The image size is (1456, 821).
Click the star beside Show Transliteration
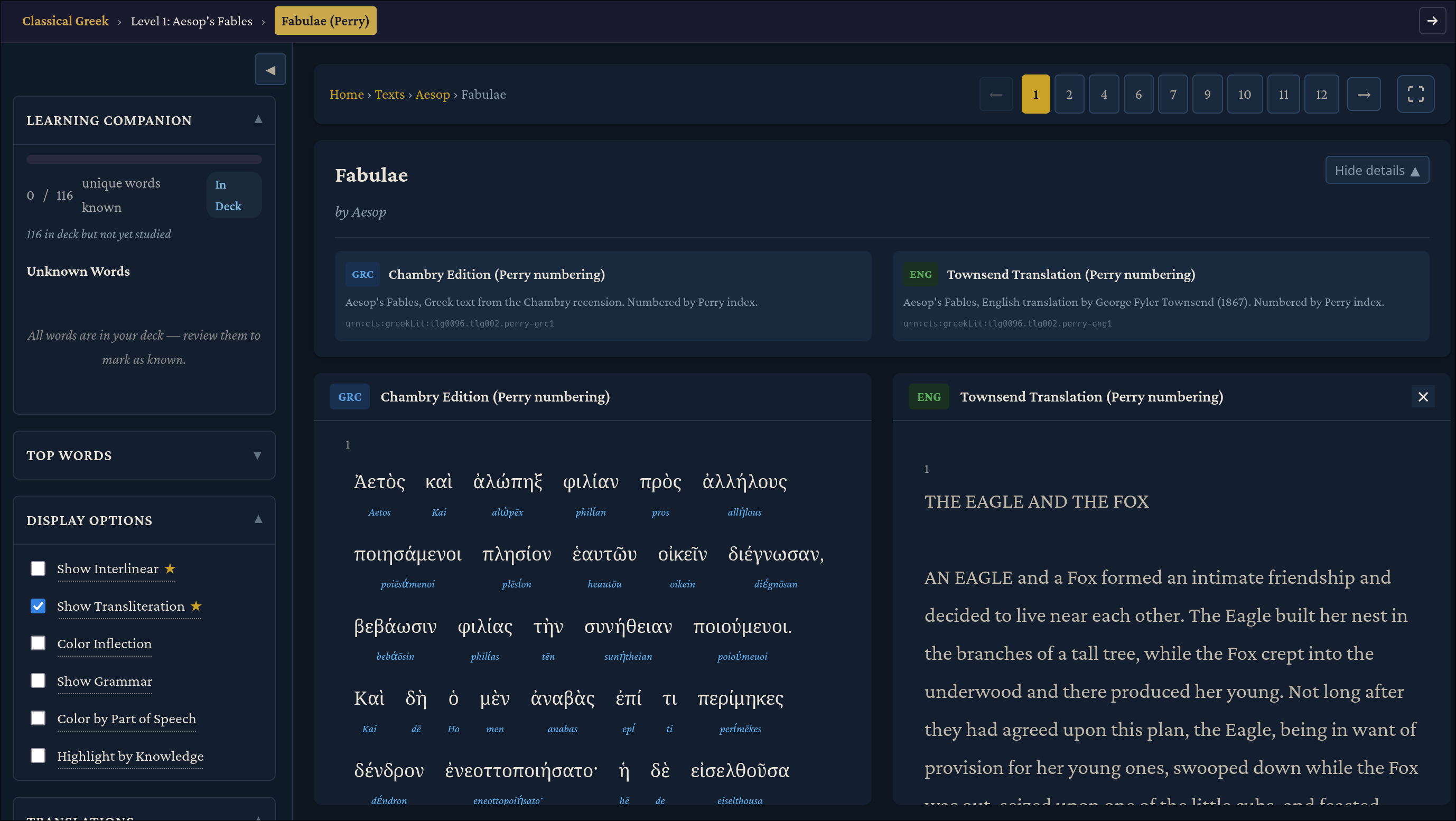coord(196,606)
